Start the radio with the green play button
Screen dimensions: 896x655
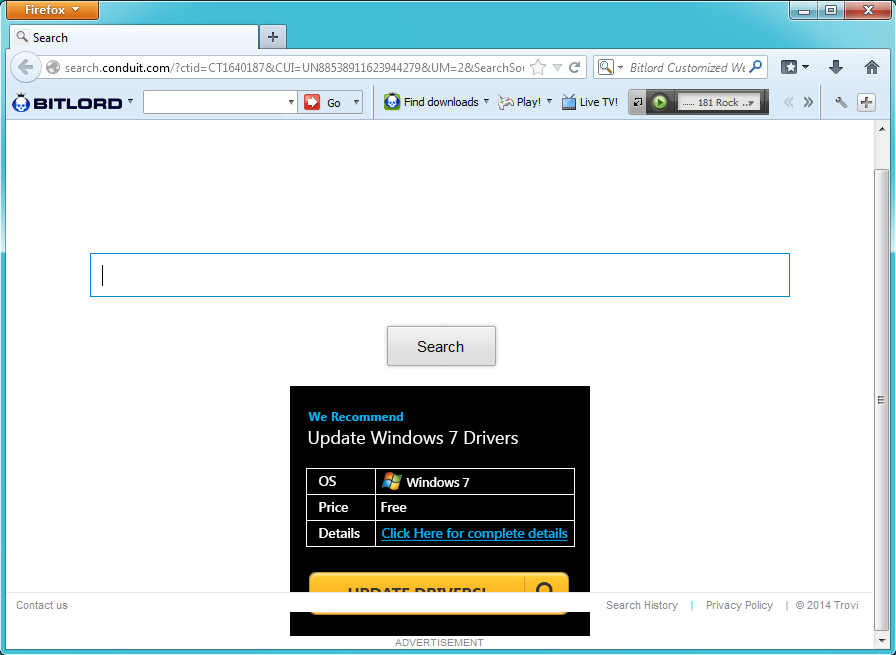tap(659, 102)
